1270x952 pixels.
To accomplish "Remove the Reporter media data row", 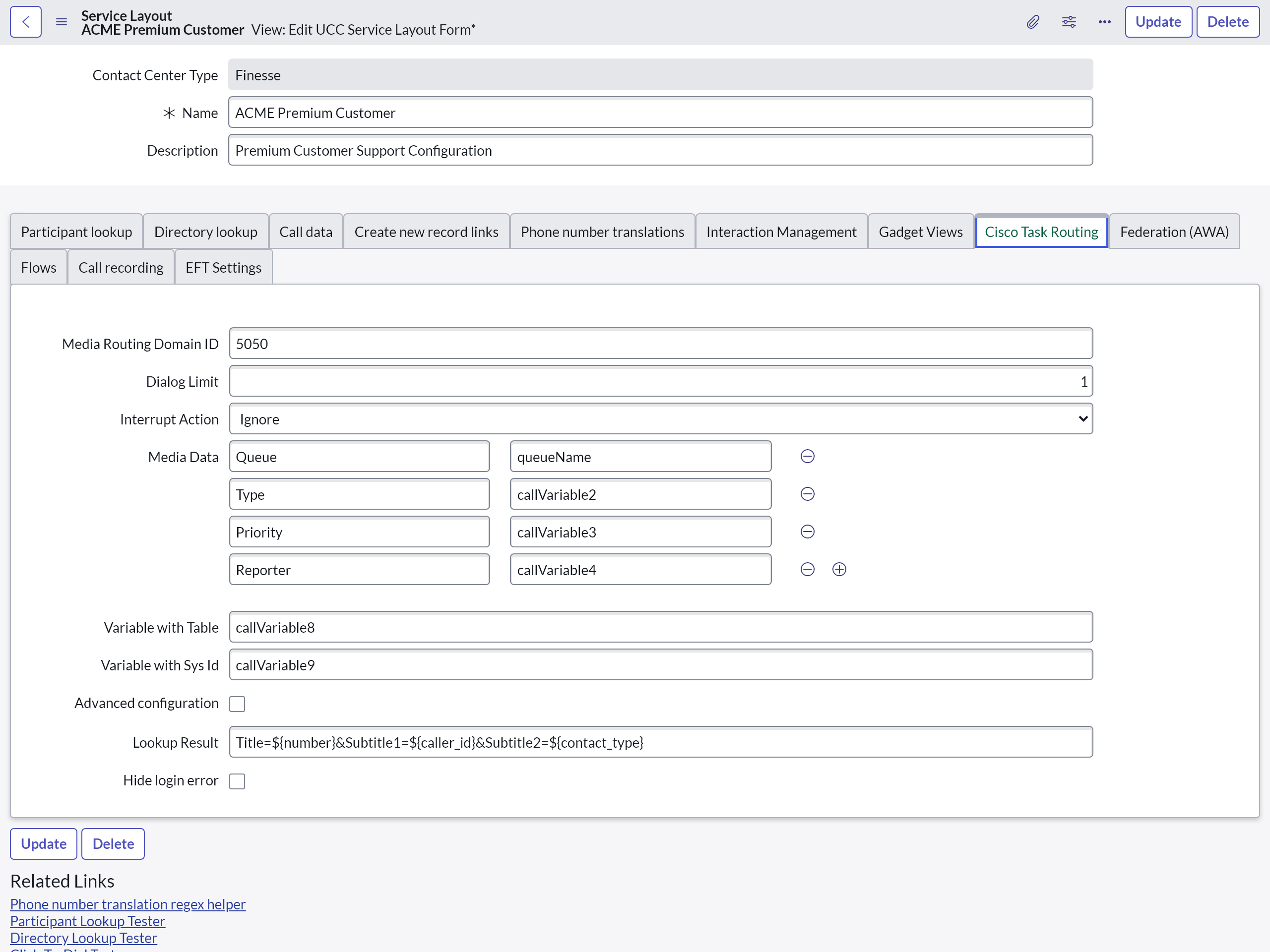I will [807, 569].
